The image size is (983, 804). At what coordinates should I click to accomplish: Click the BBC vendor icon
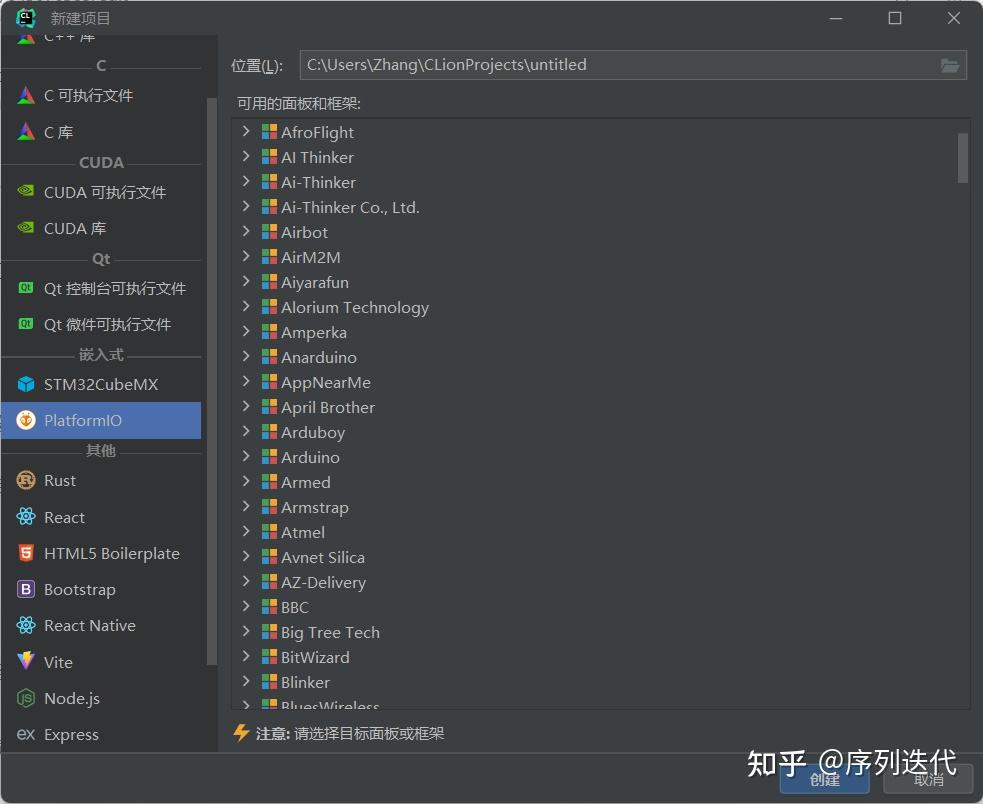pos(269,607)
